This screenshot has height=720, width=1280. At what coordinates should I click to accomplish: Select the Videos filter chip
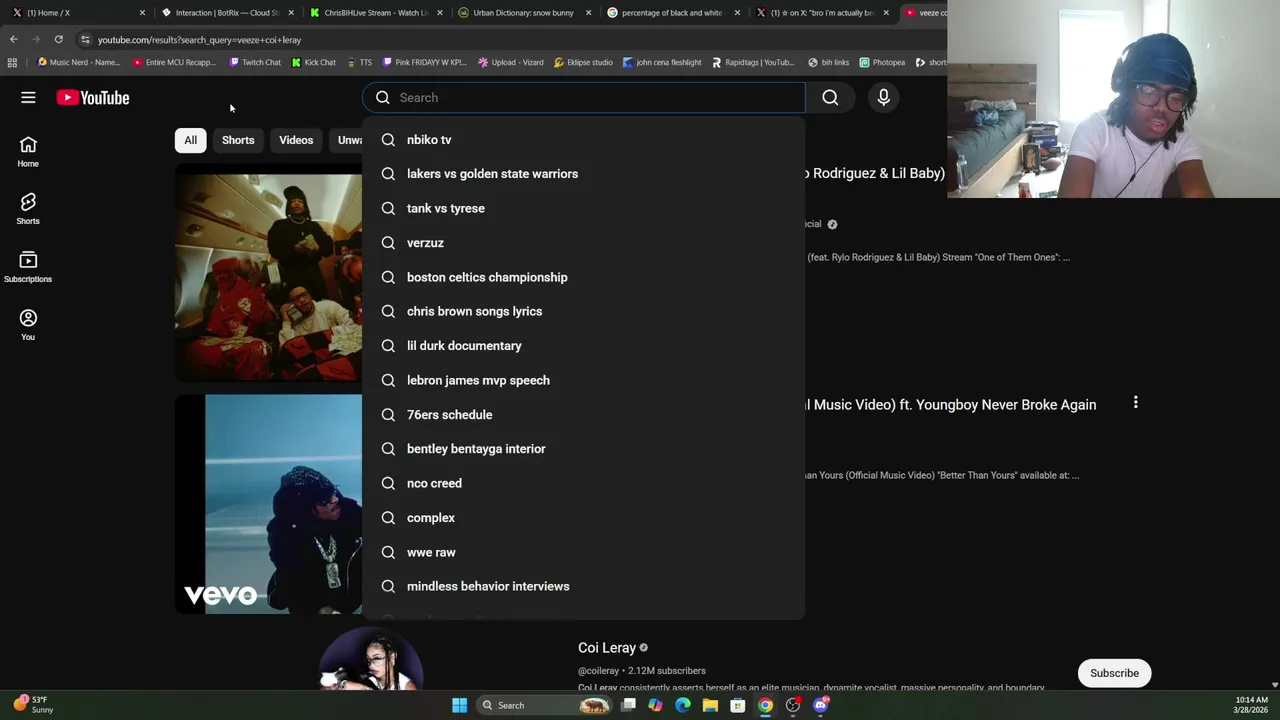click(296, 140)
